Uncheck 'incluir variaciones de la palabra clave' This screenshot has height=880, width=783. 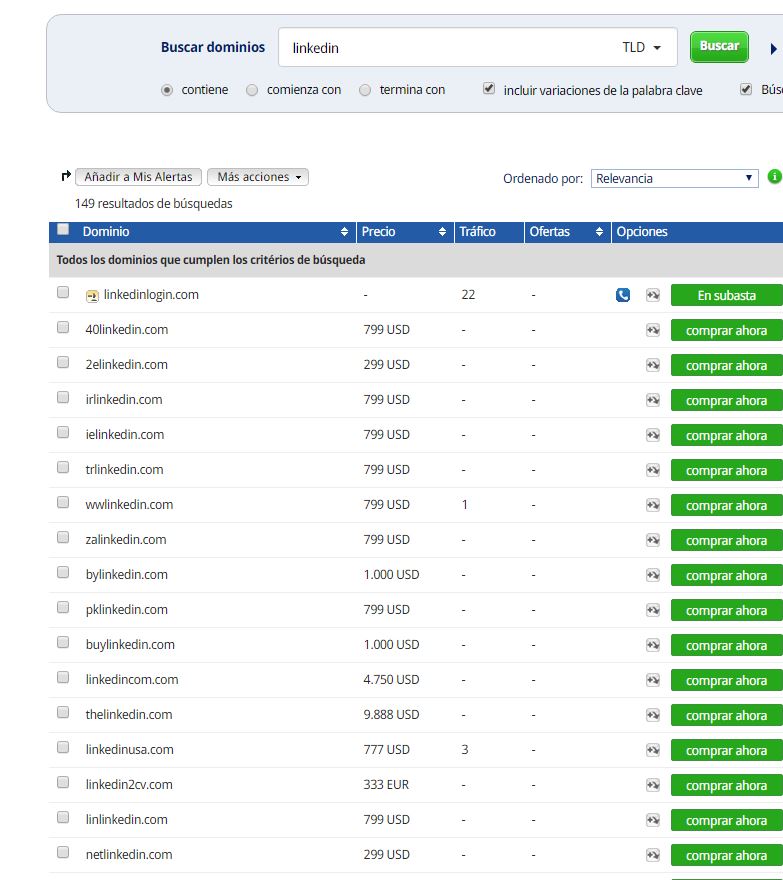(489, 89)
